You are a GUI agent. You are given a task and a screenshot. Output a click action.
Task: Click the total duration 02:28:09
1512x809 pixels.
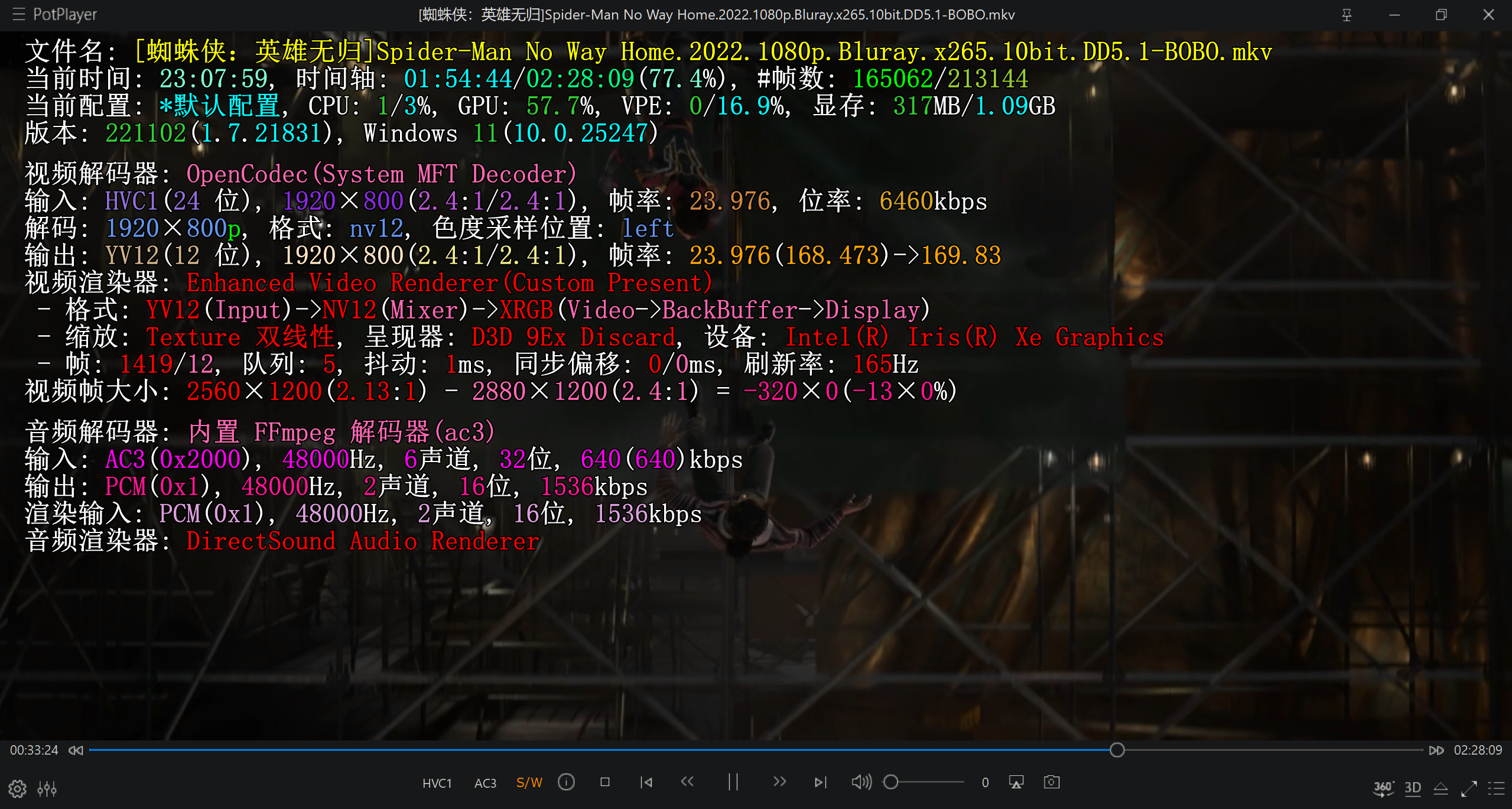(x=1478, y=750)
